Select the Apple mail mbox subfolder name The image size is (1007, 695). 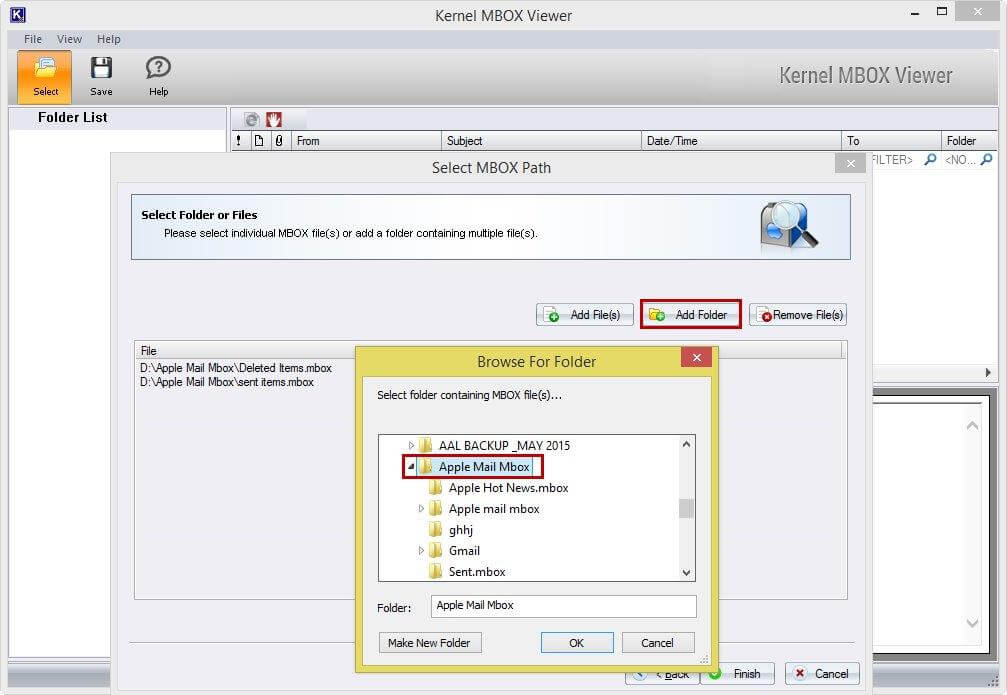click(x=494, y=509)
